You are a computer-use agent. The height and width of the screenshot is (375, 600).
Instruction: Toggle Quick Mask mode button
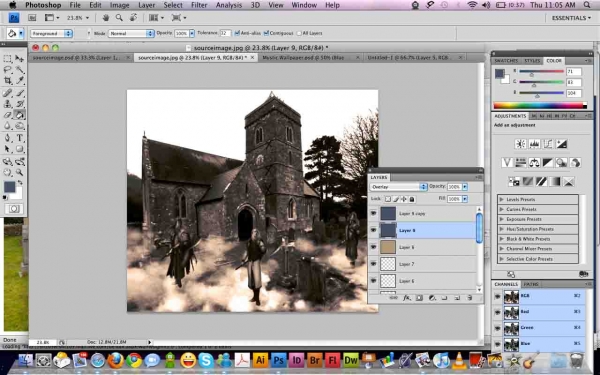[x=14, y=209]
